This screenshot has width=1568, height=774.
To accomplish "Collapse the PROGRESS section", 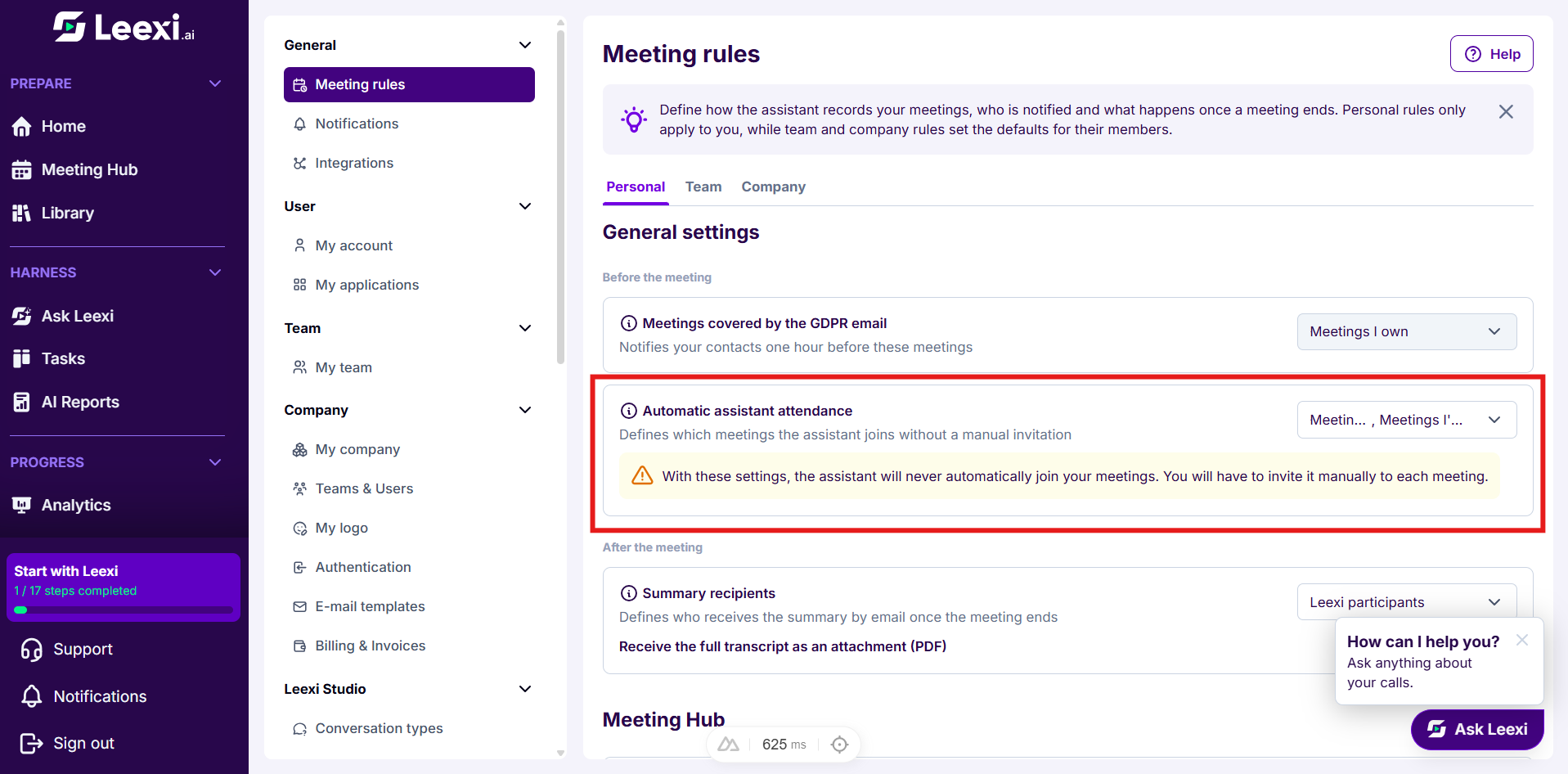I will (x=215, y=462).
